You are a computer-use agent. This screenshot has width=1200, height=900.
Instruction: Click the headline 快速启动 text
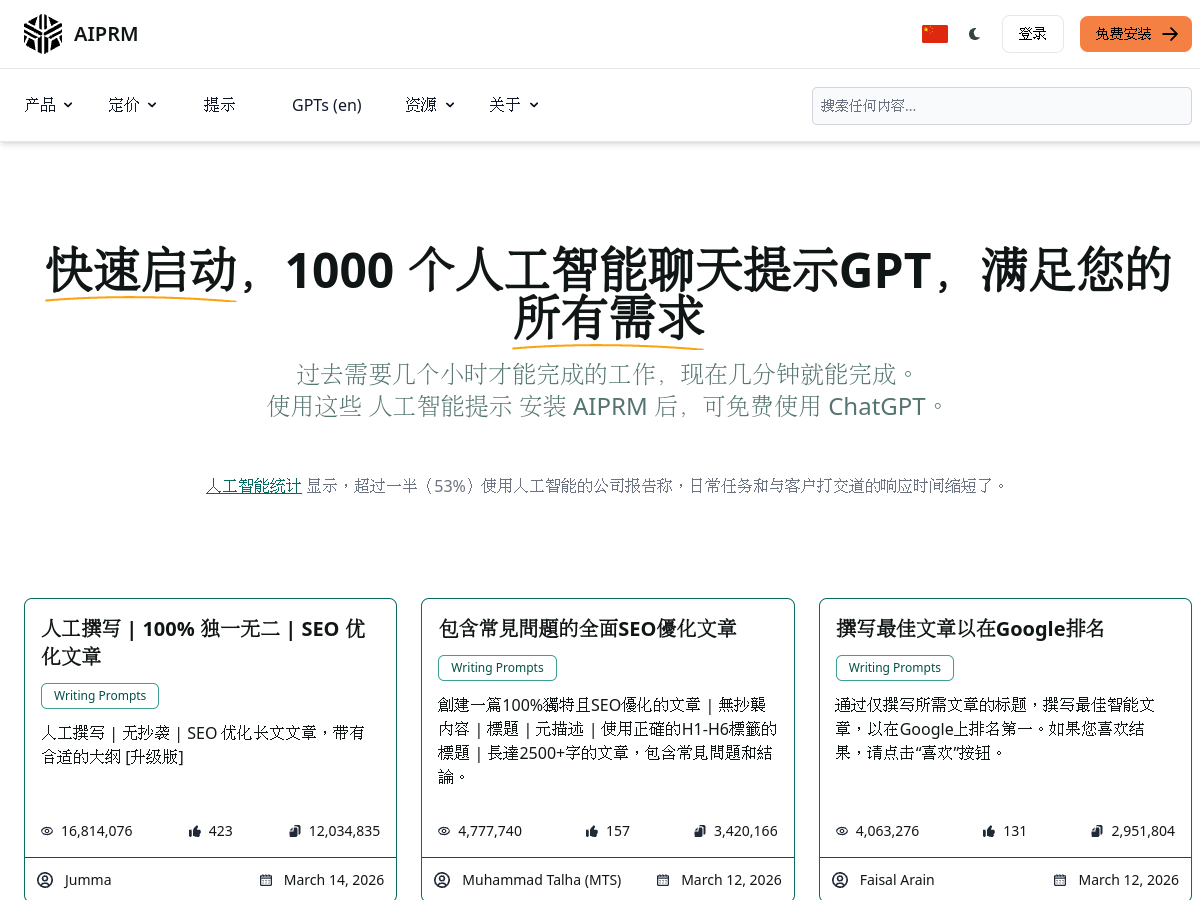click(141, 270)
